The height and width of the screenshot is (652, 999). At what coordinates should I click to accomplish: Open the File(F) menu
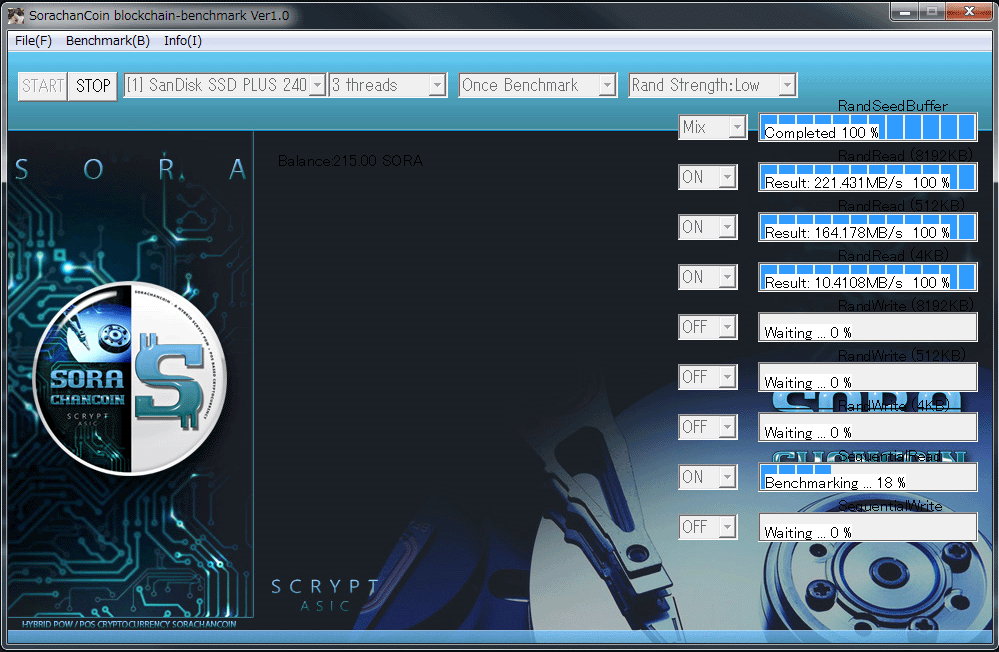33,41
